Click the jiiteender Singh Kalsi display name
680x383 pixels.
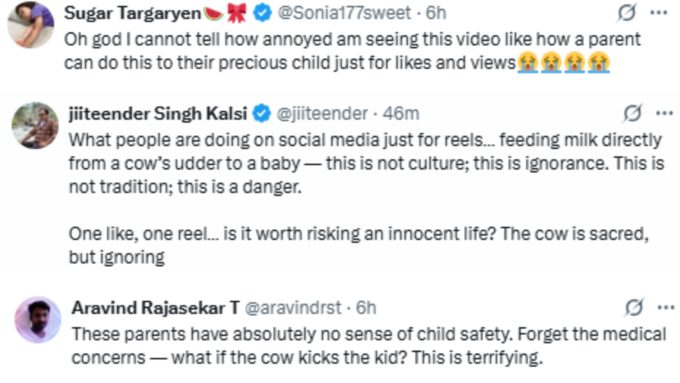[x=158, y=114]
